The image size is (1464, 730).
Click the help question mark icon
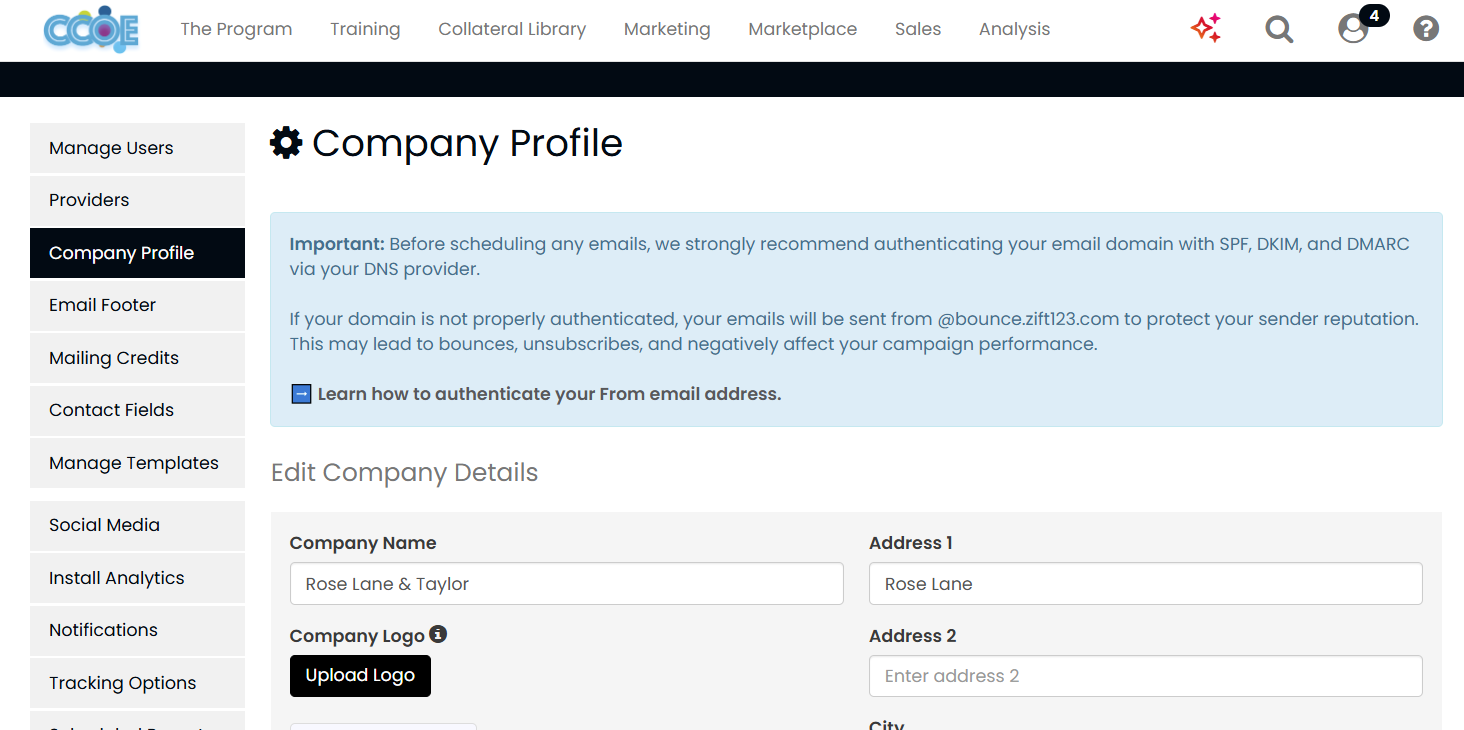1426,29
